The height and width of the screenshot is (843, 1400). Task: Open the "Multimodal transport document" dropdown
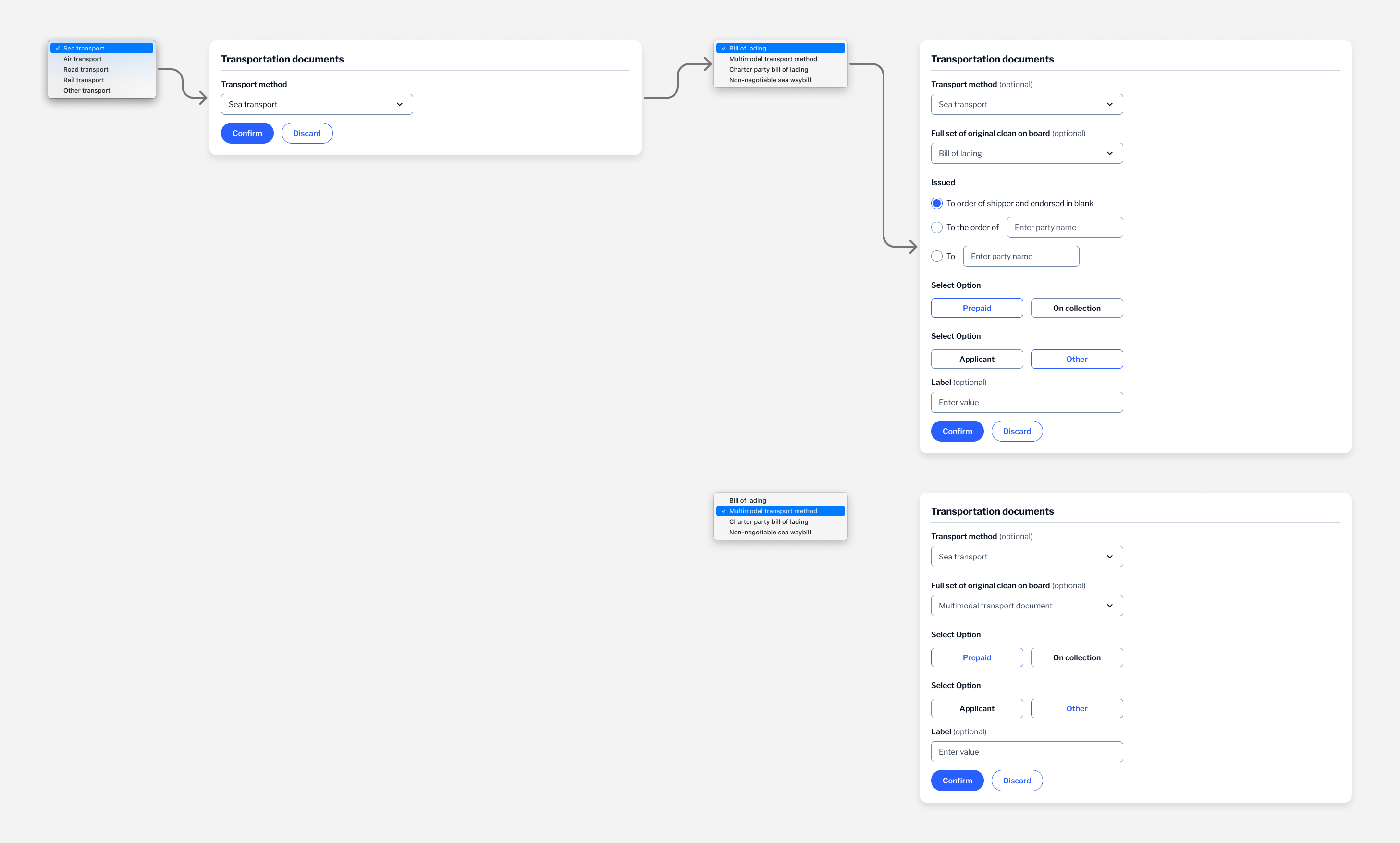tap(1026, 605)
